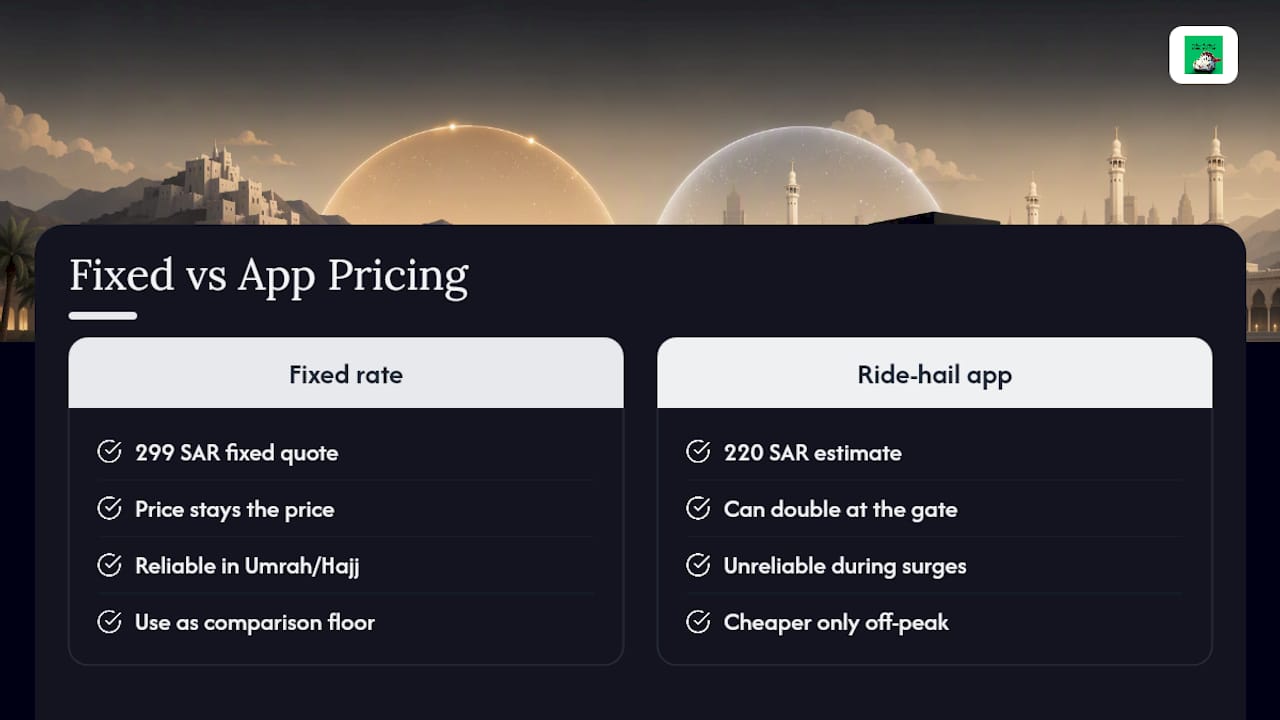Click the green logo icon top right

point(1203,55)
